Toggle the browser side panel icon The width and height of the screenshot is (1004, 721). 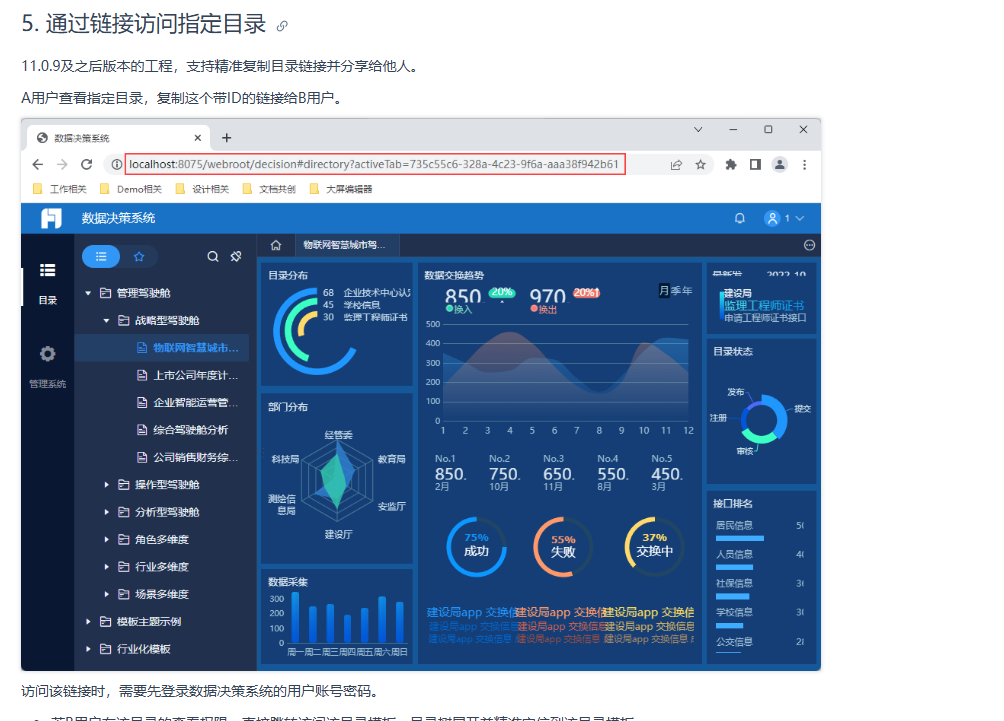755,165
